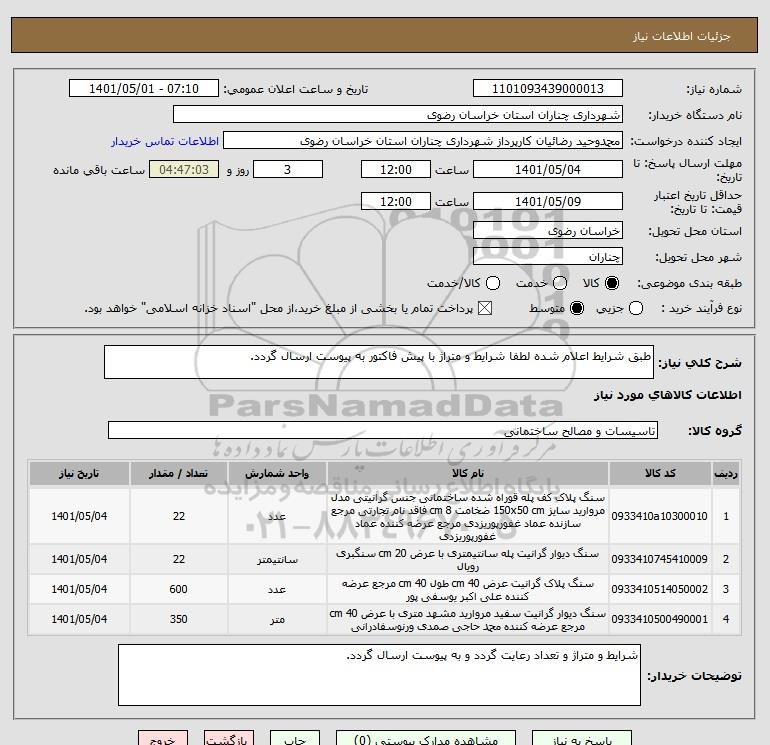The image size is (770, 745).
Task: Click unit سانتیمتر in row 2
Action: (x=277, y=560)
